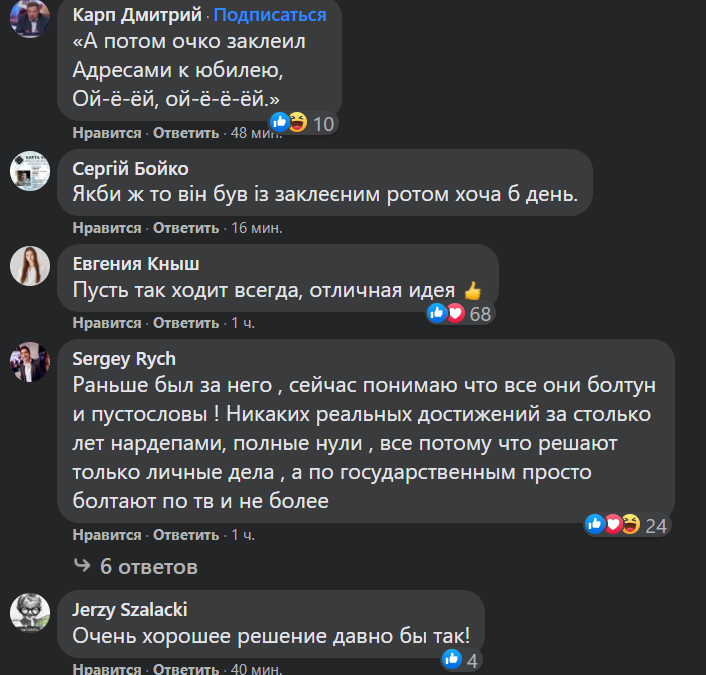Image resolution: width=706 pixels, height=675 pixels.
Task: Toggle Нравится on Sergey Rych's comment
Action: click(x=107, y=535)
